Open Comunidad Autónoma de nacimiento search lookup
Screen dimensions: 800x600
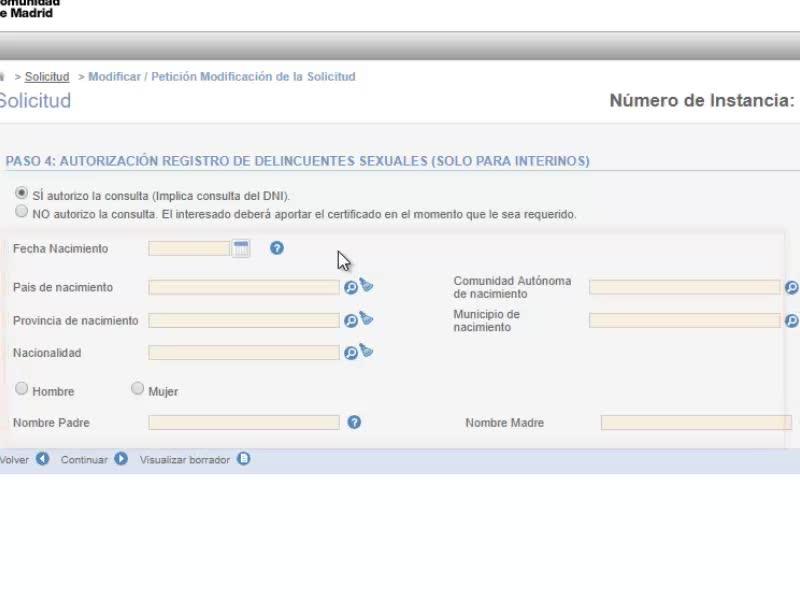(792, 288)
